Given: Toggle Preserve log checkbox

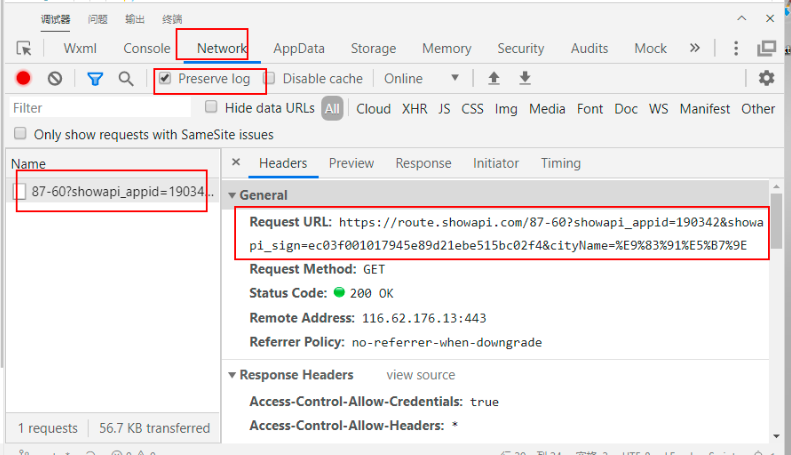Looking at the screenshot, I should [165, 78].
